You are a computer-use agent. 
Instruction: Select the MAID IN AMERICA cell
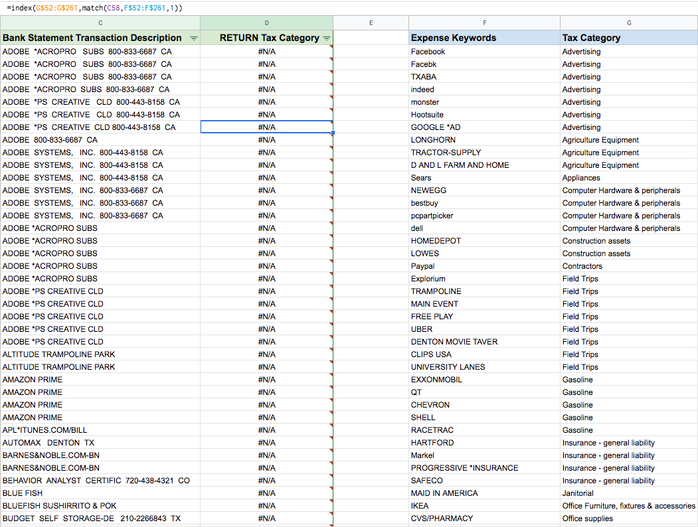pyautogui.click(x=484, y=493)
